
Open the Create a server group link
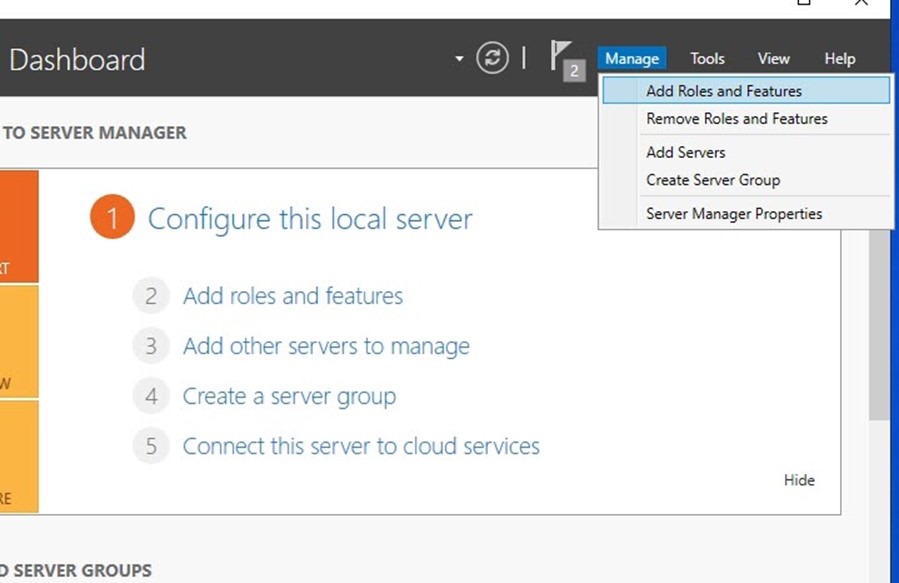click(290, 396)
